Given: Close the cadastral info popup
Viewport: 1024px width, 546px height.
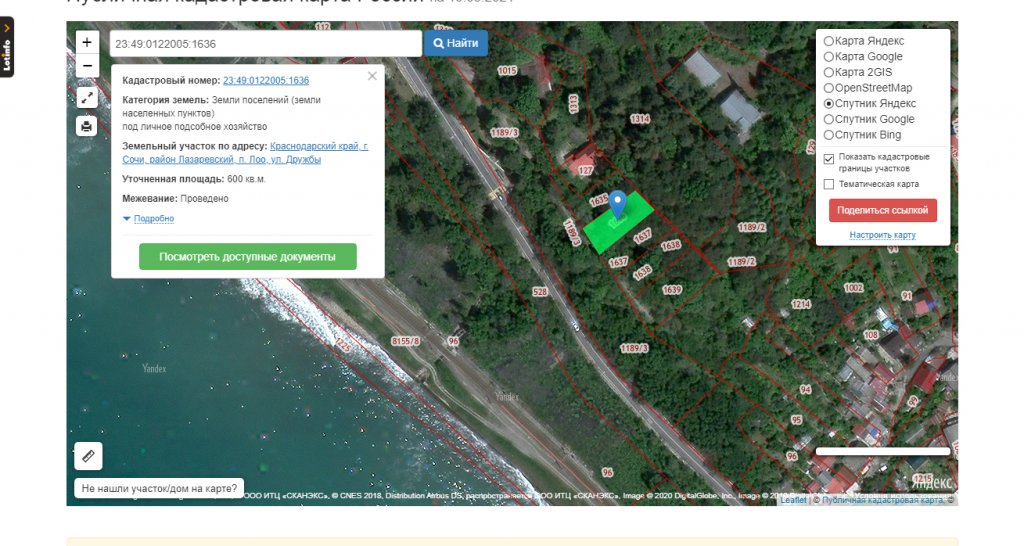Looking at the screenshot, I should (x=372, y=76).
